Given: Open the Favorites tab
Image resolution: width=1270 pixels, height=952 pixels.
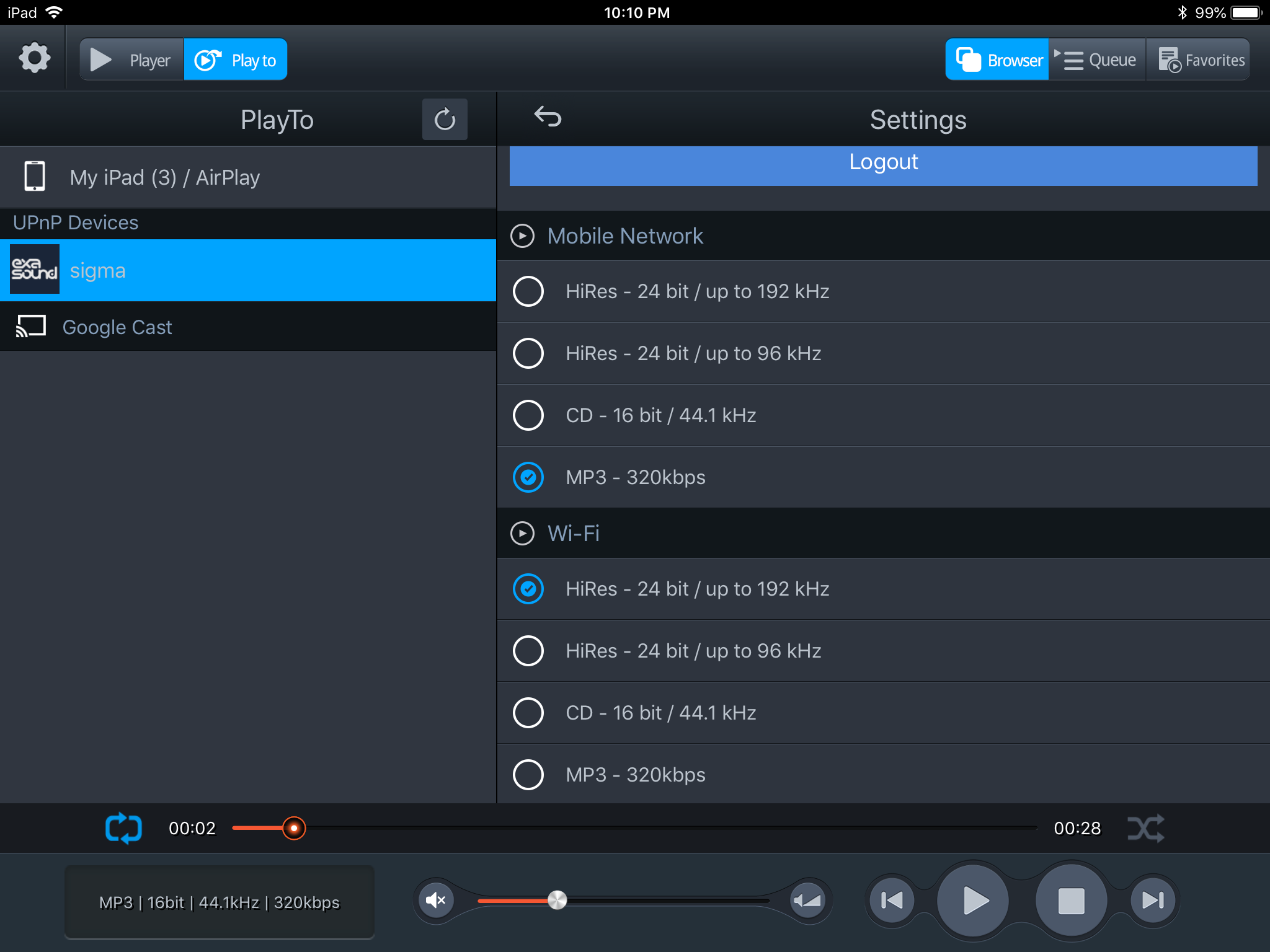Looking at the screenshot, I should pos(1199,60).
